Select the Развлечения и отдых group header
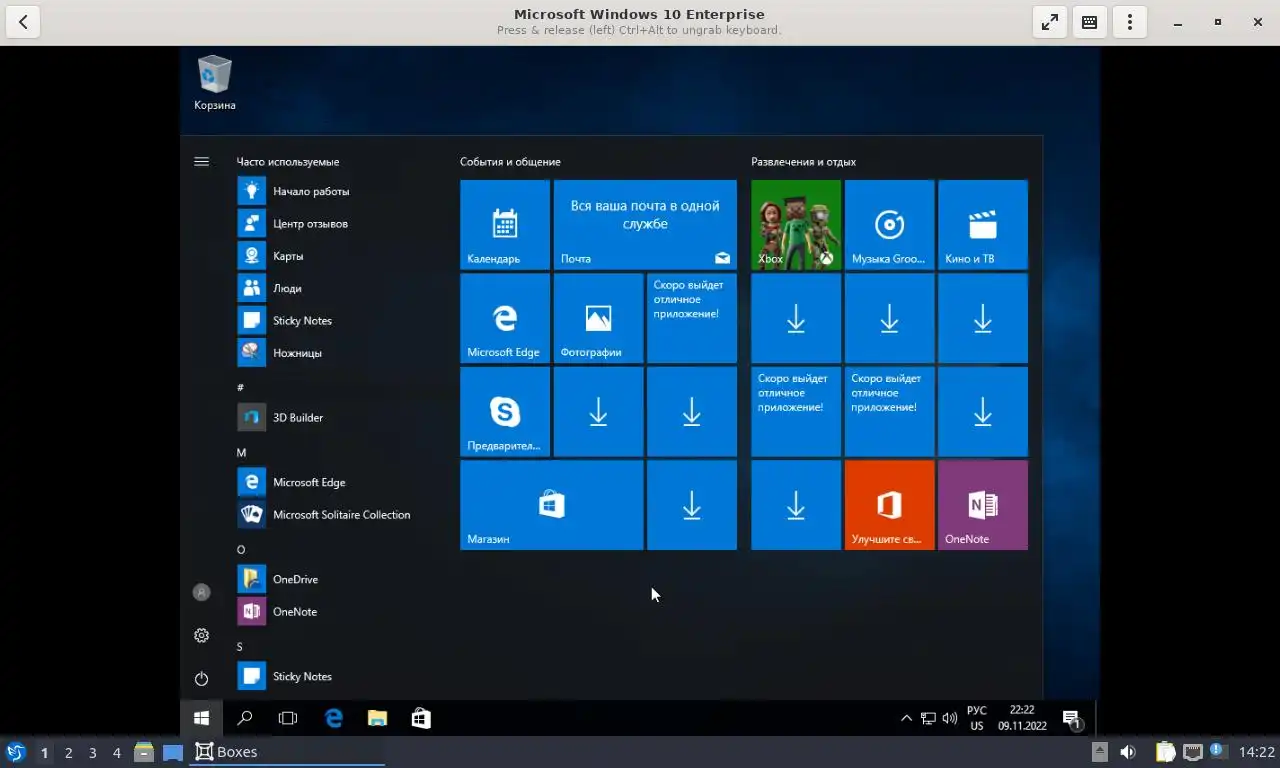 point(804,161)
